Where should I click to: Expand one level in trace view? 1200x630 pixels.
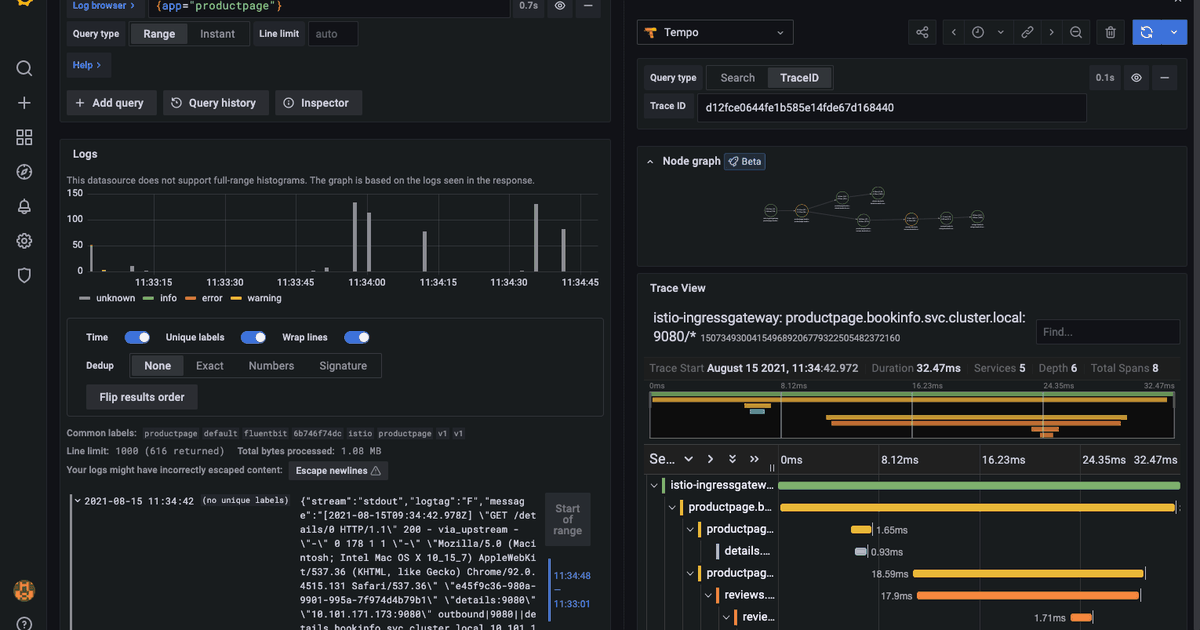click(x=710, y=459)
